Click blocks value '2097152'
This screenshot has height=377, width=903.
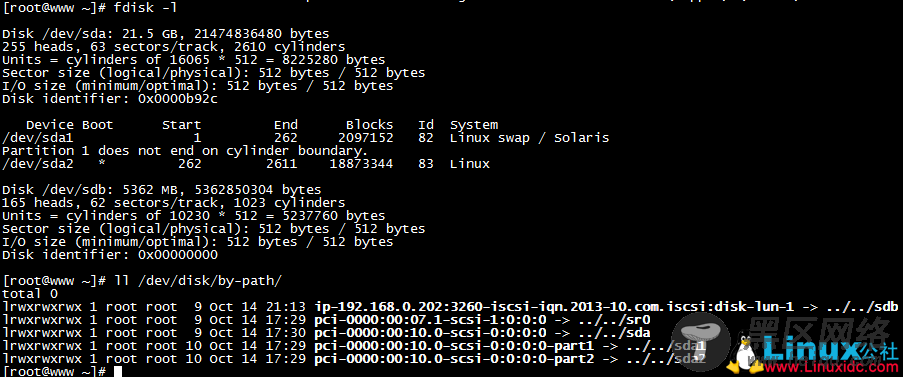tap(366, 138)
